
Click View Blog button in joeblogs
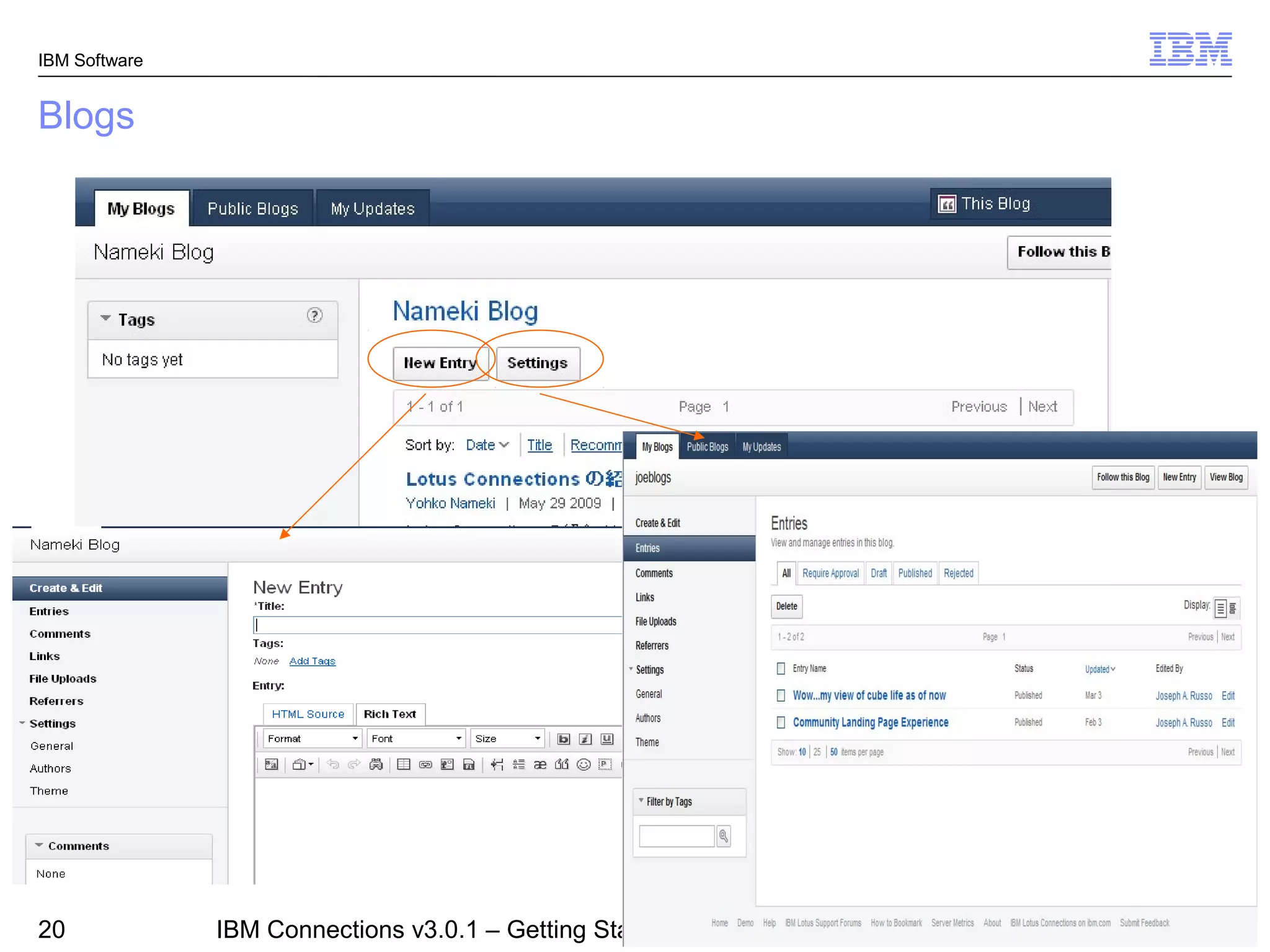[x=1226, y=477]
